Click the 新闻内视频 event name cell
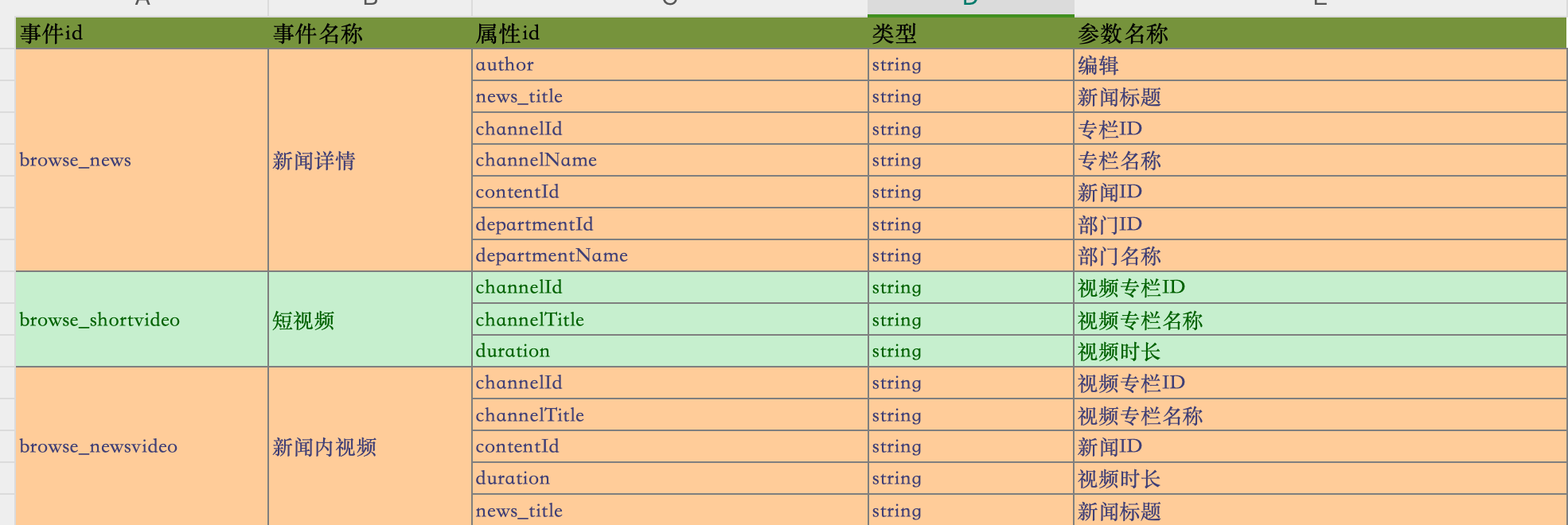1568x525 pixels. (370, 446)
